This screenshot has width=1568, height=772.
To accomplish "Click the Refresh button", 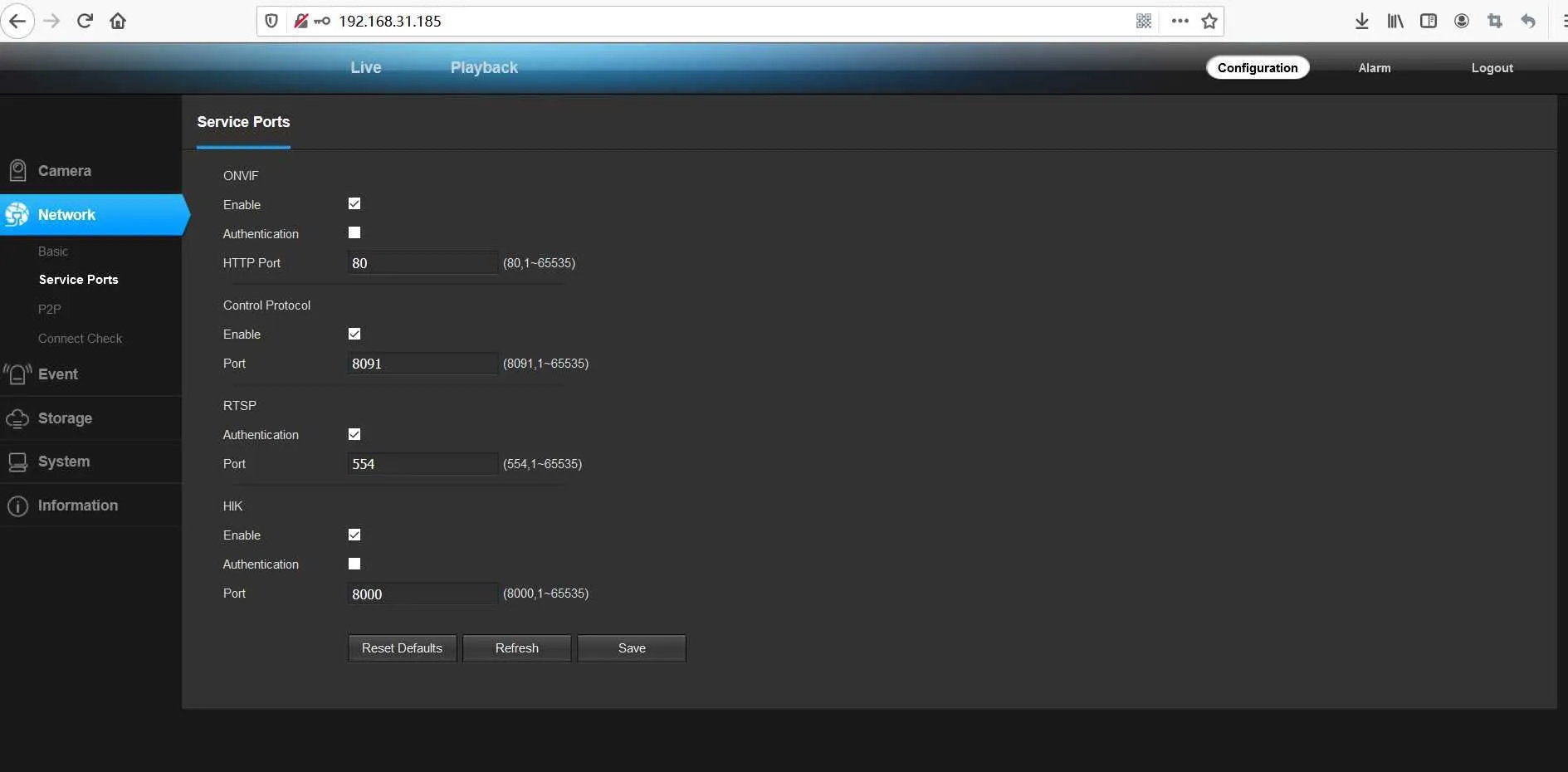I will point(516,648).
